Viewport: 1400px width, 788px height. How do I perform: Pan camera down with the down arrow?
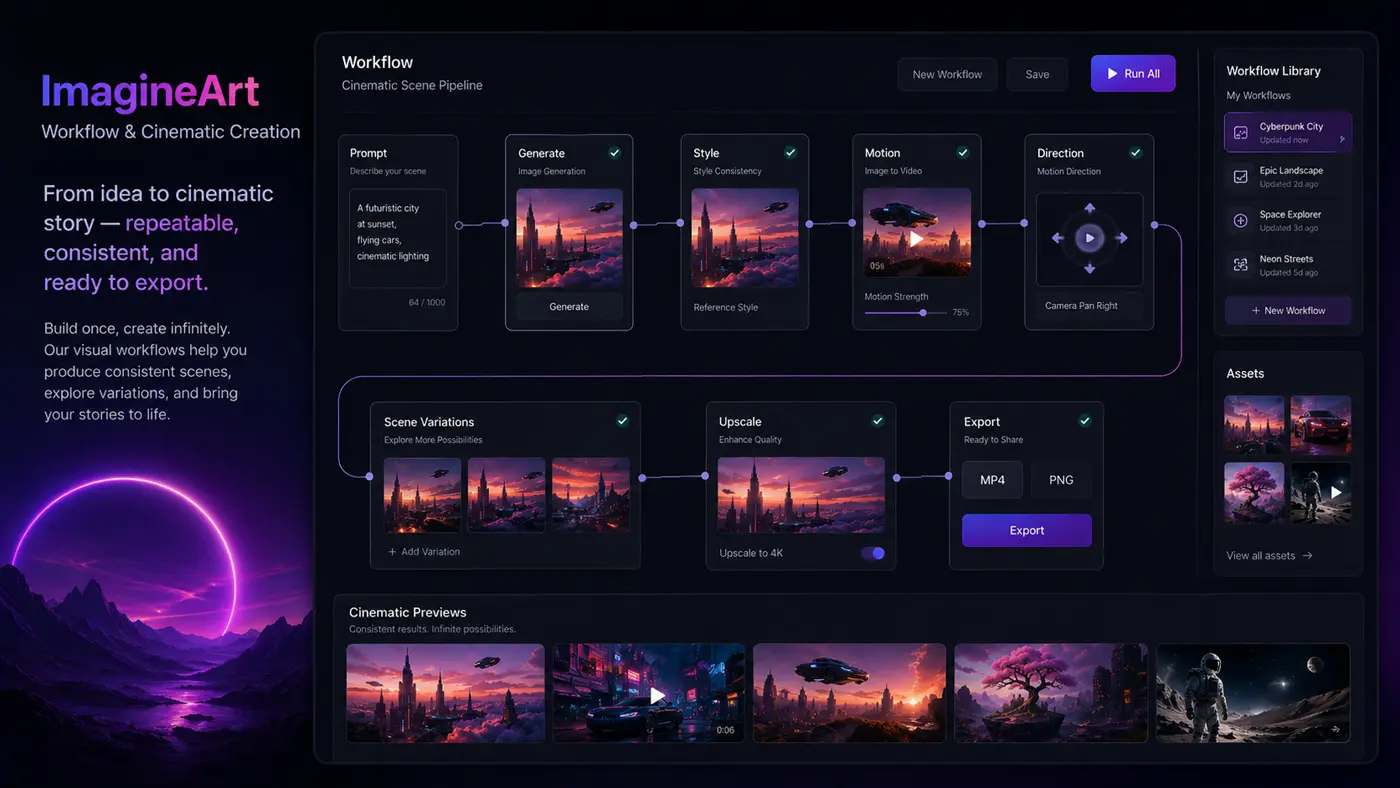[1090, 269]
